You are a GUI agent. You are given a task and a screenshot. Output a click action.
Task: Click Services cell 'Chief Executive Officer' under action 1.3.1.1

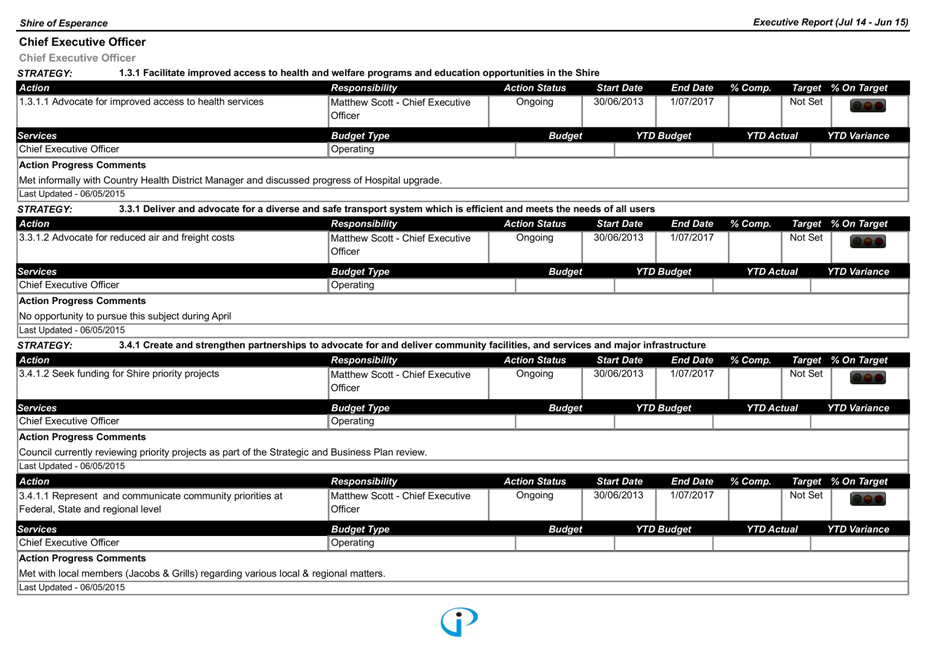pos(69,149)
